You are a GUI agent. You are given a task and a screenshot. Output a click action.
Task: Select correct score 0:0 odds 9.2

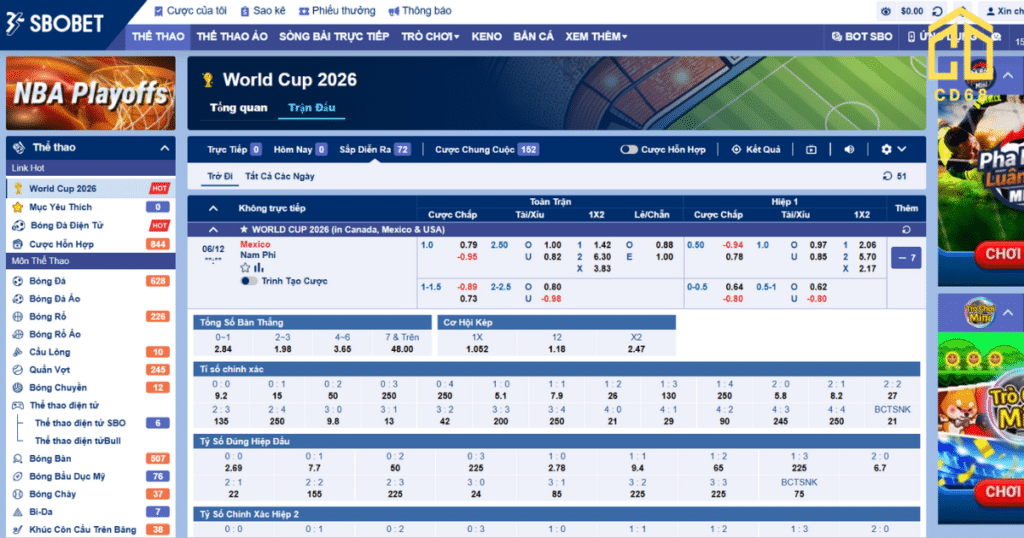(221, 396)
